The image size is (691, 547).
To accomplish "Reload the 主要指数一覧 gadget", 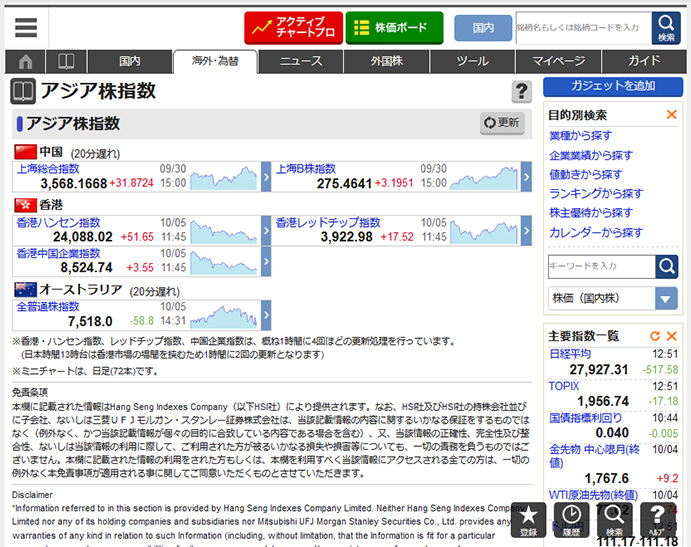I will (x=655, y=336).
